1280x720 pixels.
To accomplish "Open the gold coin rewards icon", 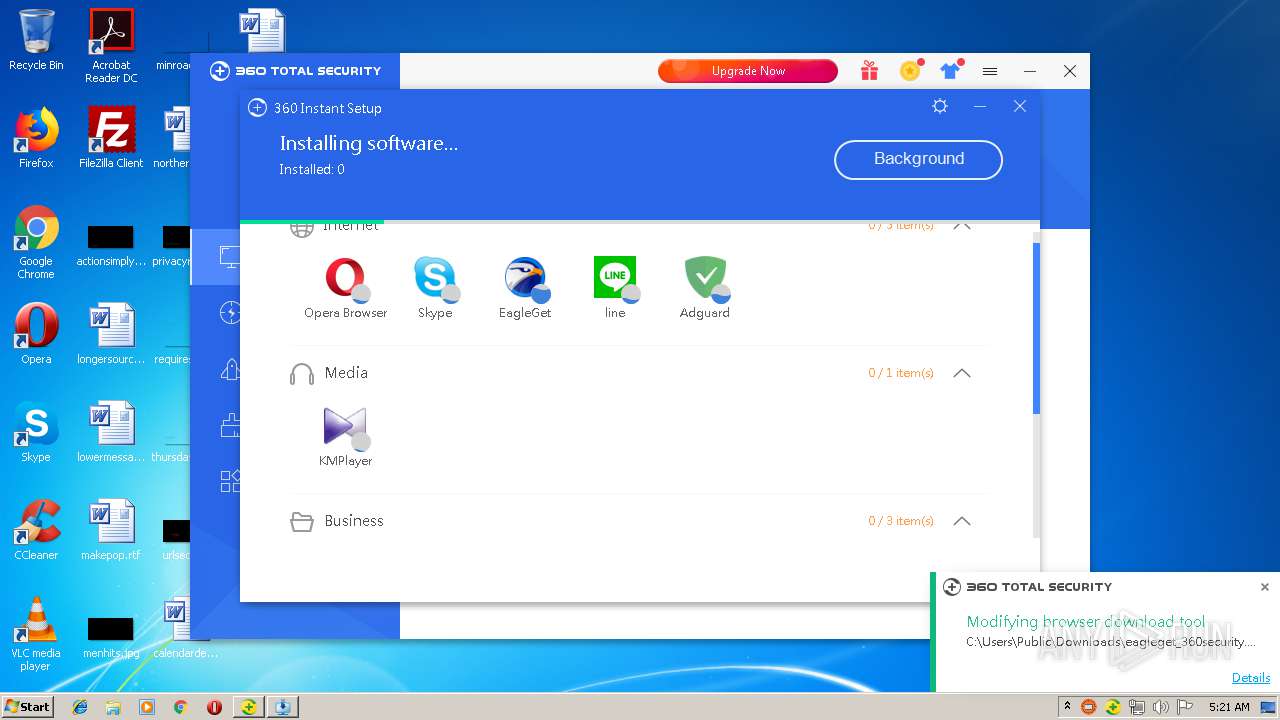I will (910, 71).
